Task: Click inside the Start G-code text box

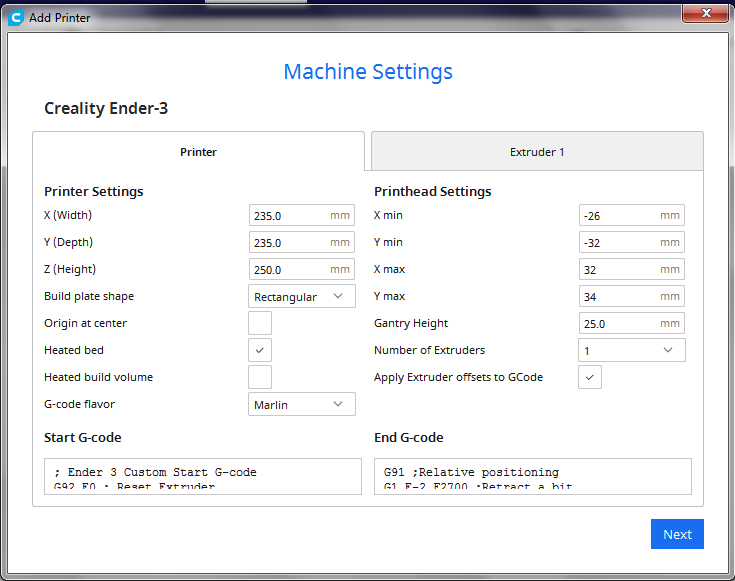Action: coord(203,476)
